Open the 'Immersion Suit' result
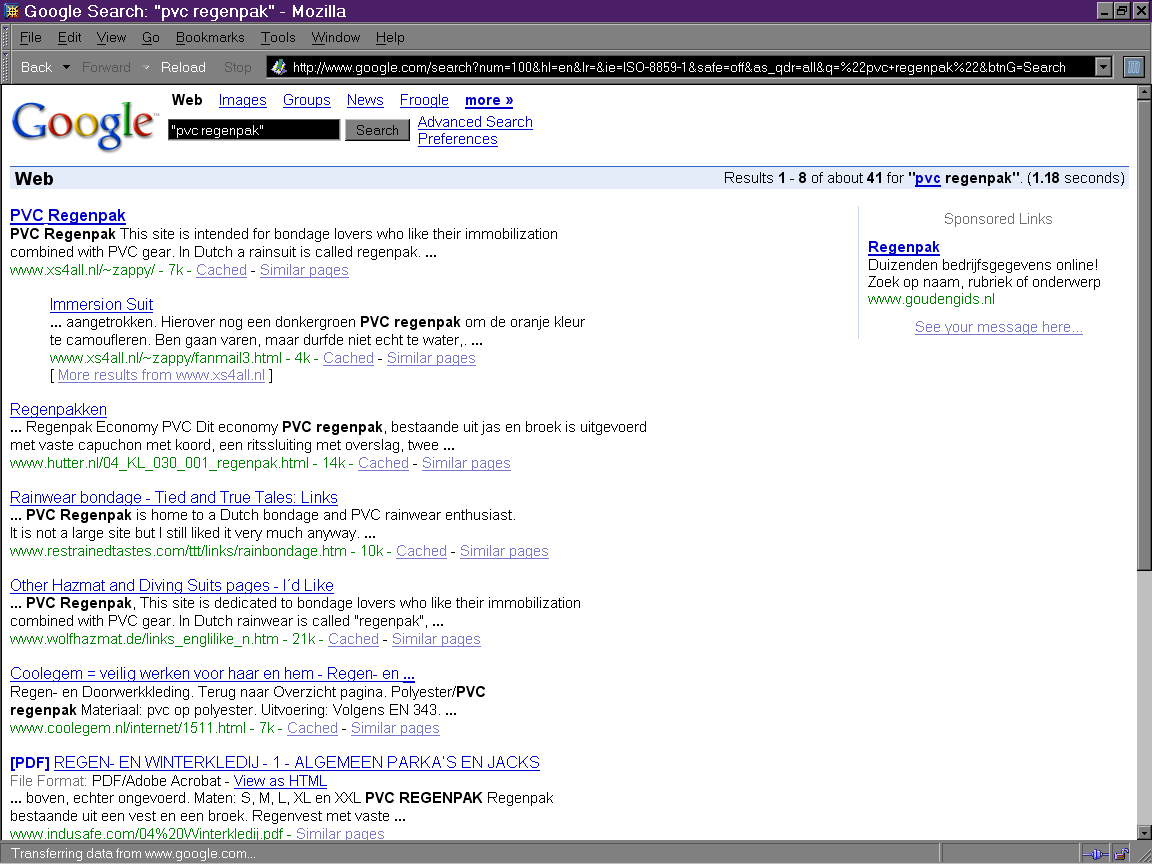Screen dimensions: 1152x864 click(101, 304)
